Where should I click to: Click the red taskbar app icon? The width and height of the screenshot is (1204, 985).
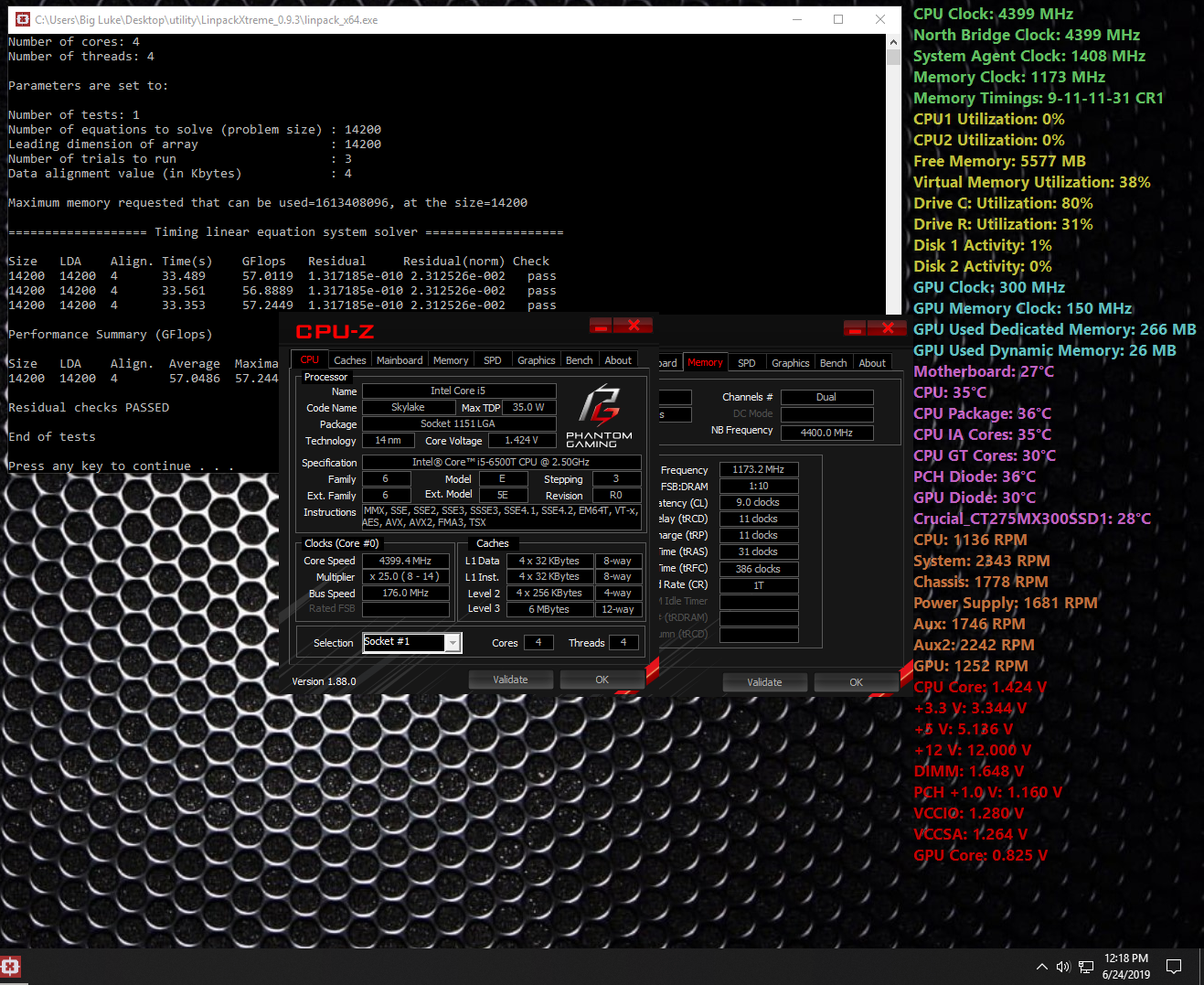(x=11, y=966)
